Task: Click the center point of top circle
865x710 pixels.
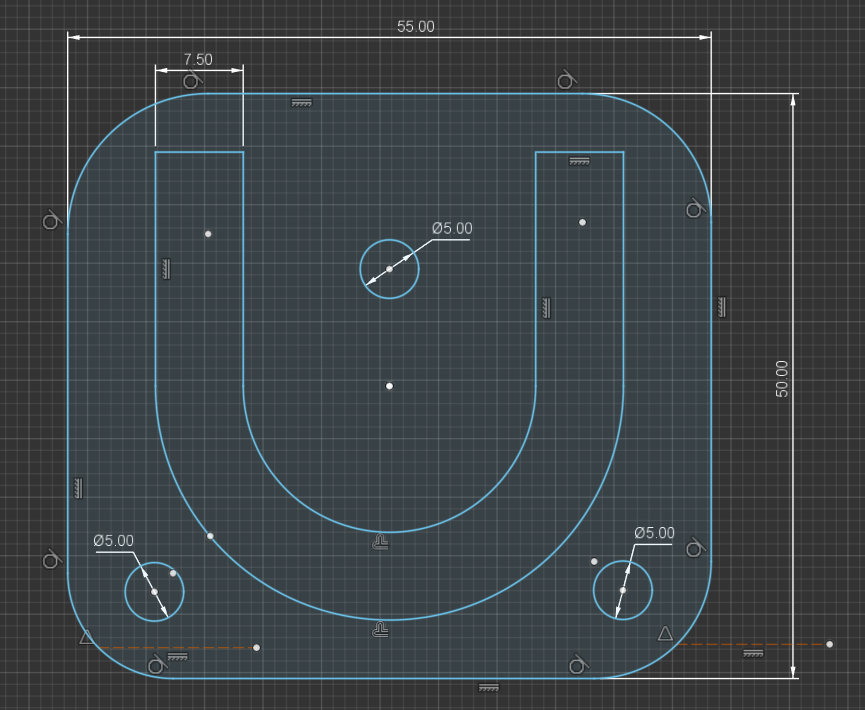Action: click(389, 269)
